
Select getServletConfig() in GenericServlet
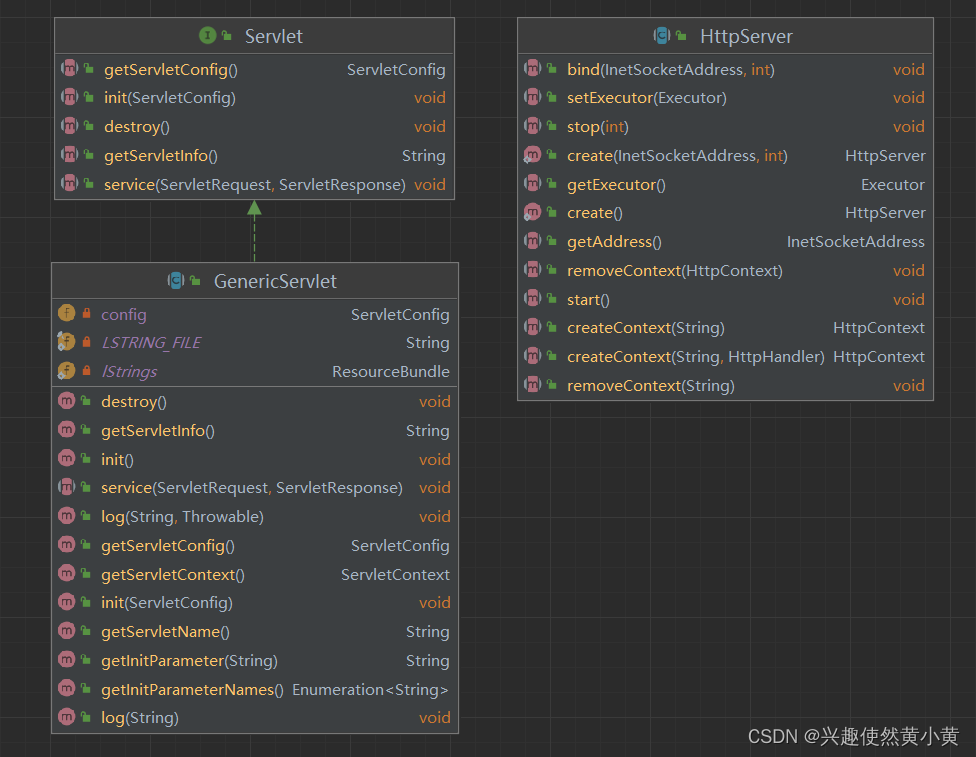167,545
